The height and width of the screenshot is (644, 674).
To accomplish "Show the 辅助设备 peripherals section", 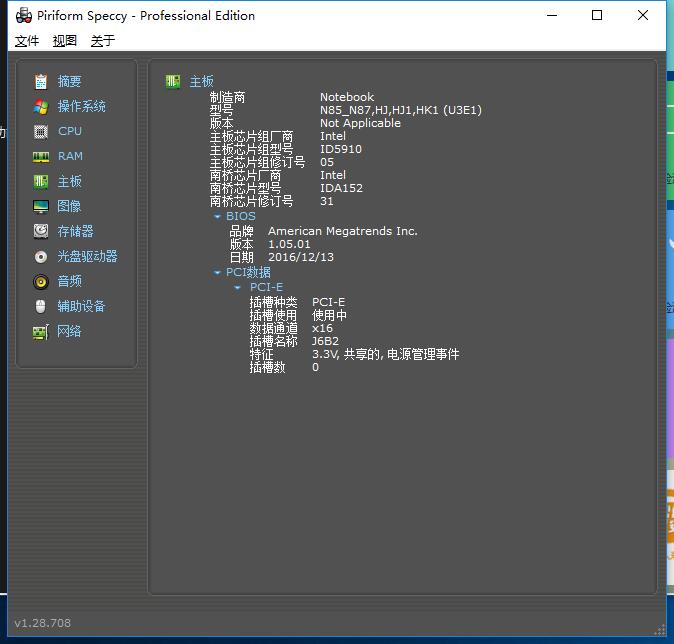I will 82,306.
